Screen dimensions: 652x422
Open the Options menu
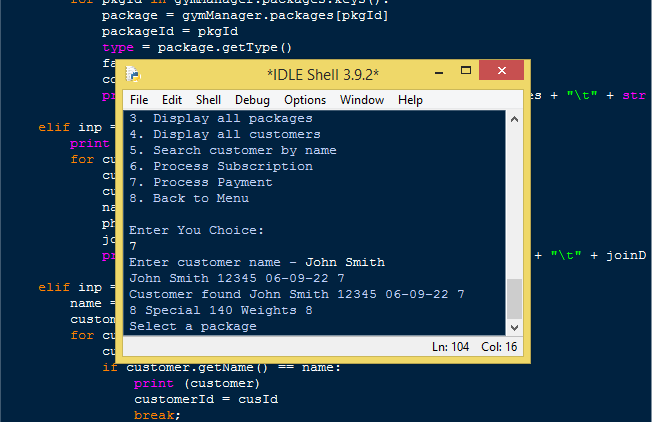click(x=305, y=100)
